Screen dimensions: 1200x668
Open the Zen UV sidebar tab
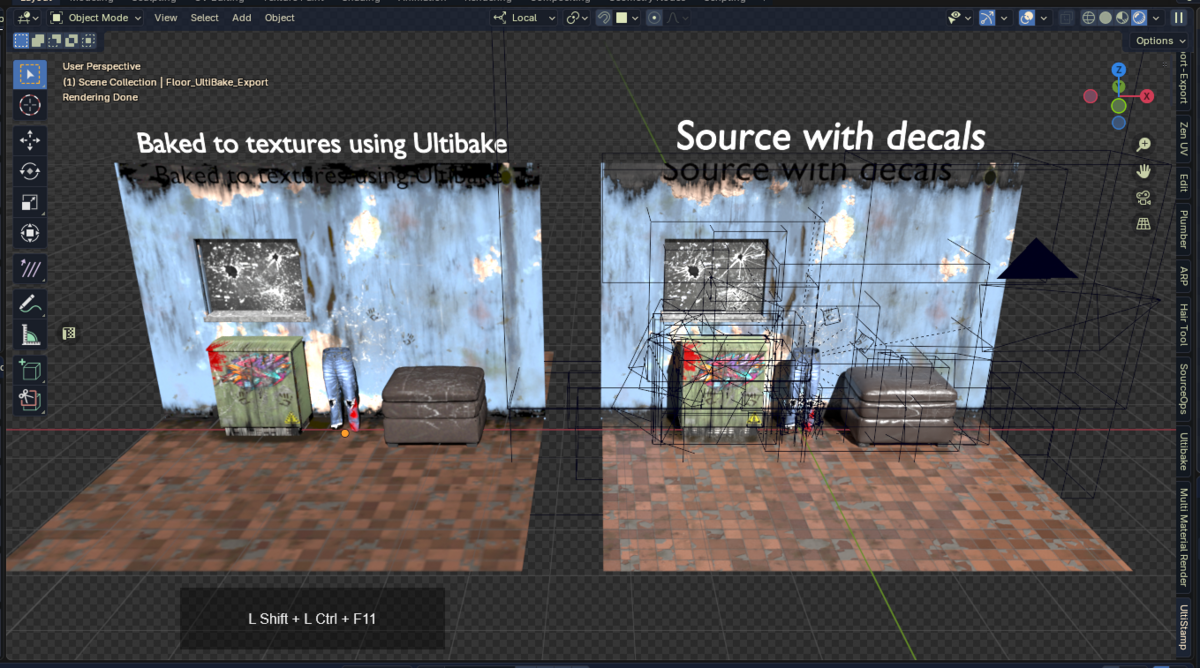tap(1185, 140)
